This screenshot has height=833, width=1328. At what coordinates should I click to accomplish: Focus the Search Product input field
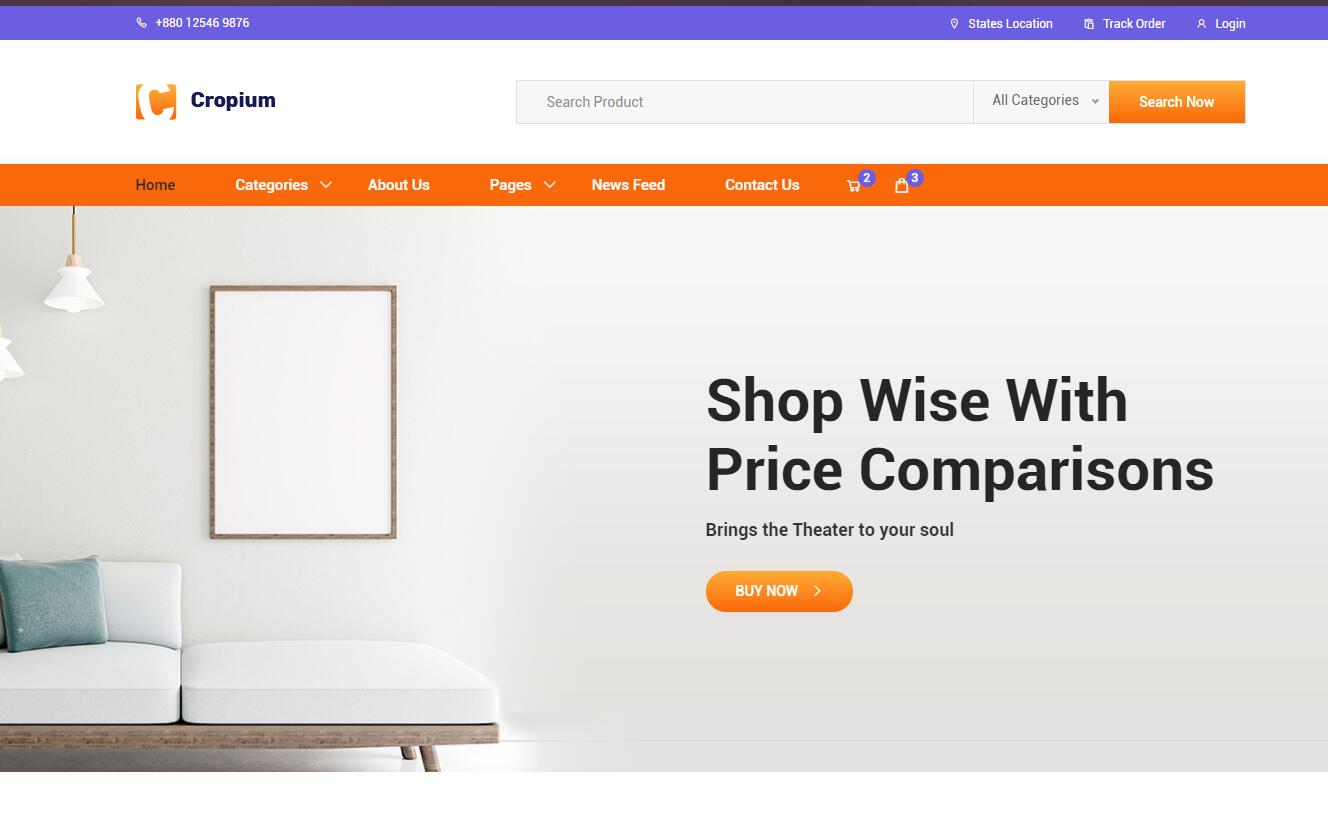(745, 102)
